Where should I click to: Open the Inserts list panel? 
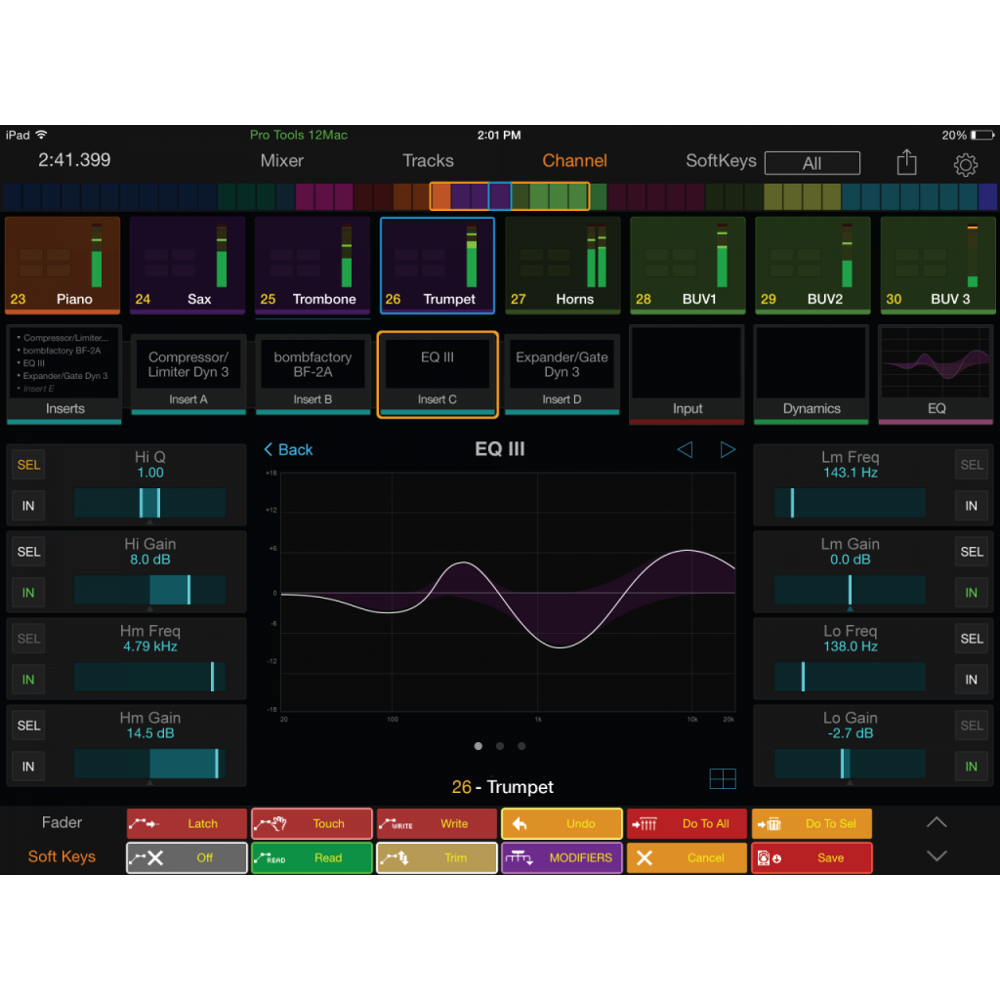pyautogui.click(x=64, y=374)
